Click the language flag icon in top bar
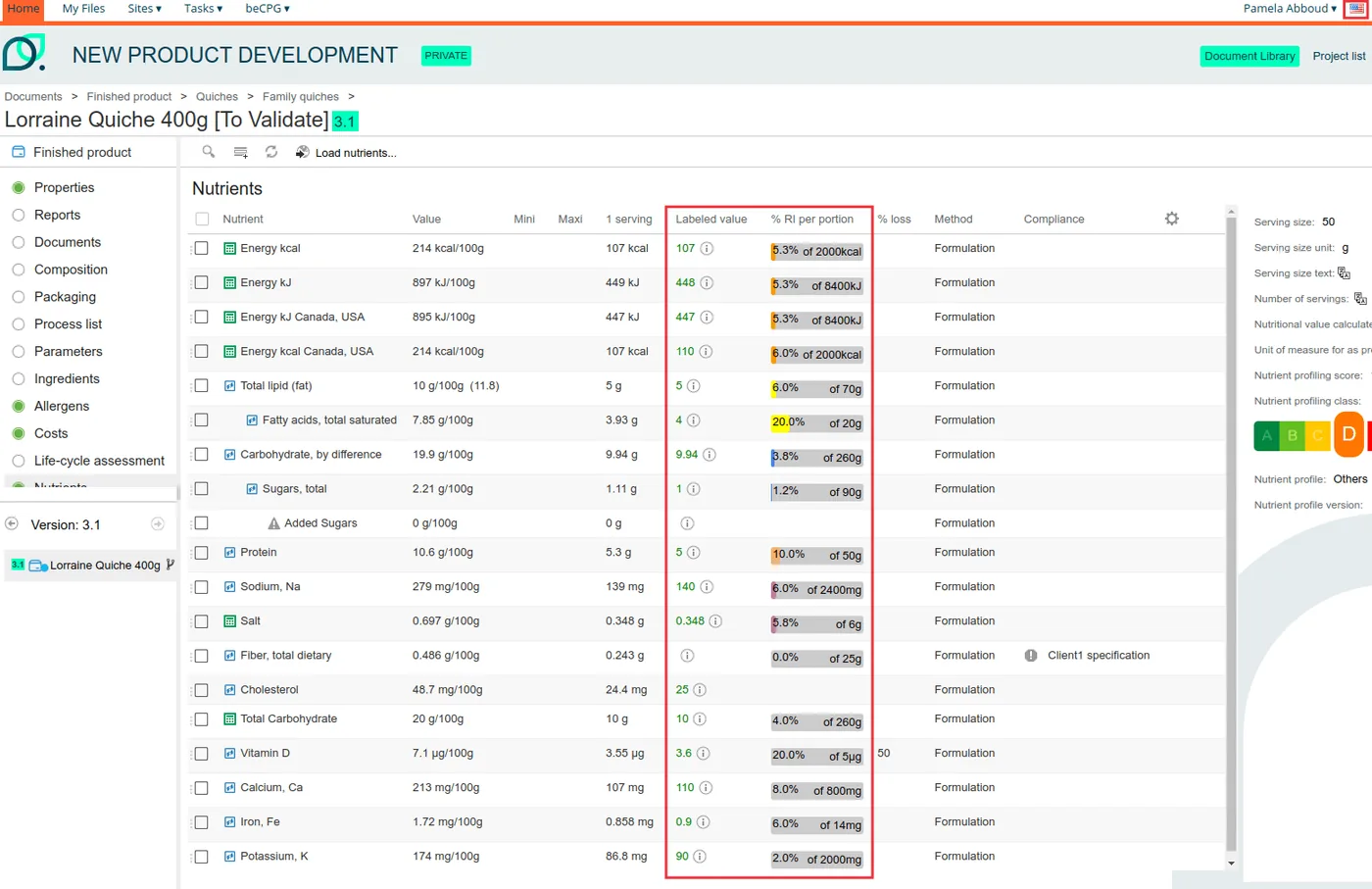 (x=1356, y=9)
